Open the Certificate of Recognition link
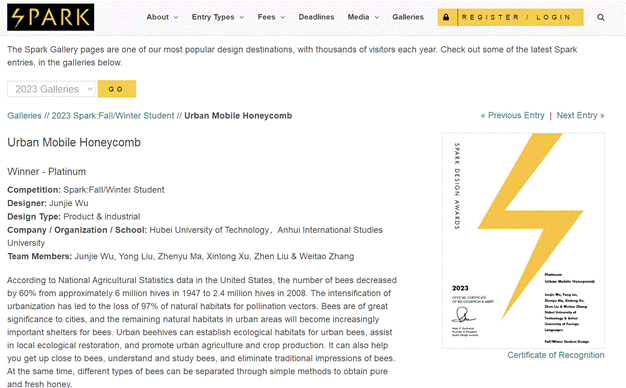The height and width of the screenshot is (388, 626). click(556, 355)
